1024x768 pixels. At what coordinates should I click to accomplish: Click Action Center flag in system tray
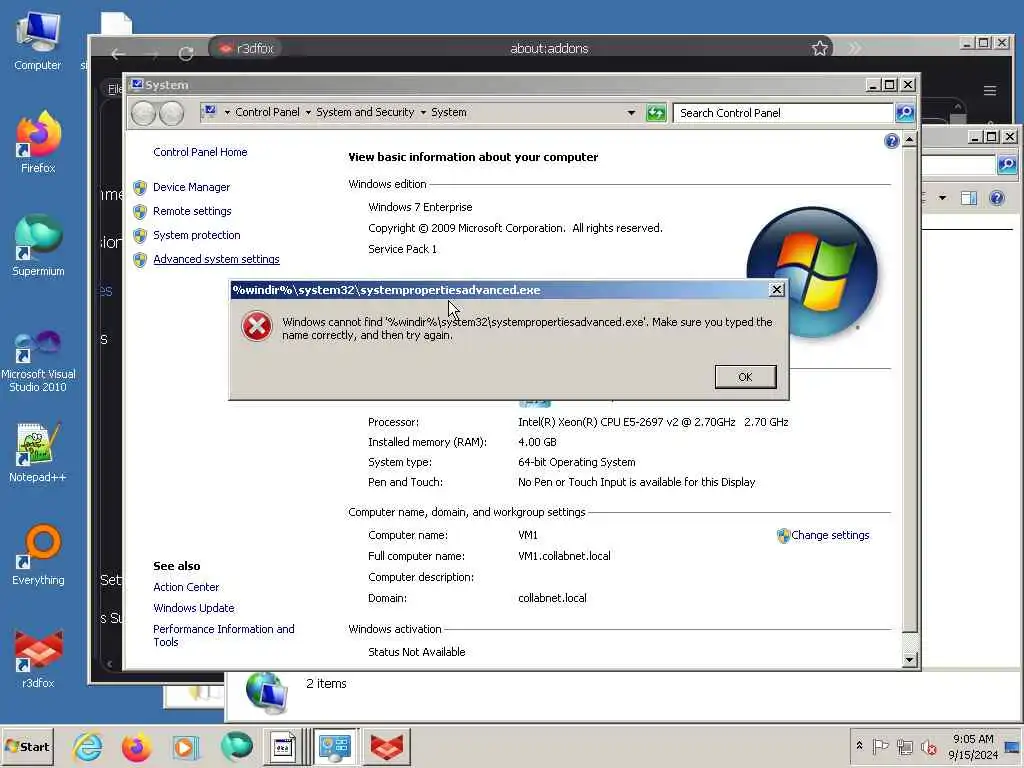point(880,746)
